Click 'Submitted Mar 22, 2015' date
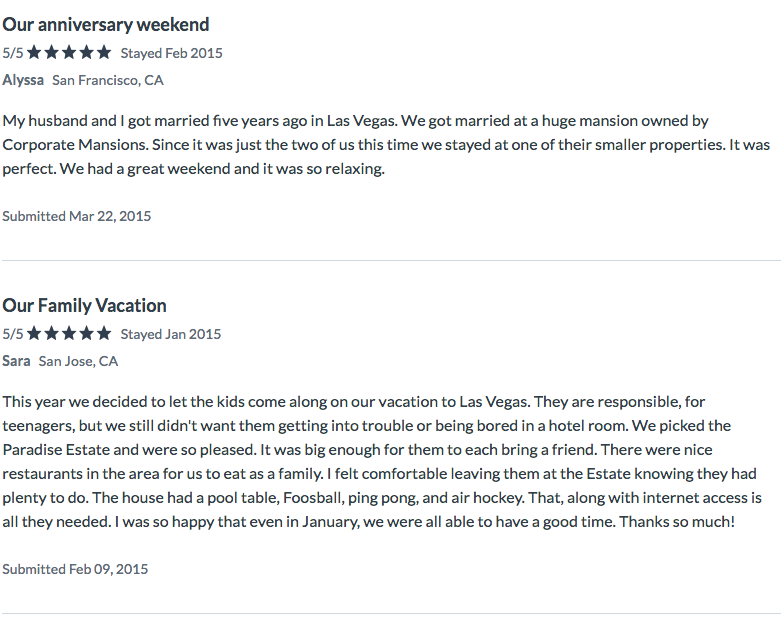 [x=76, y=216]
